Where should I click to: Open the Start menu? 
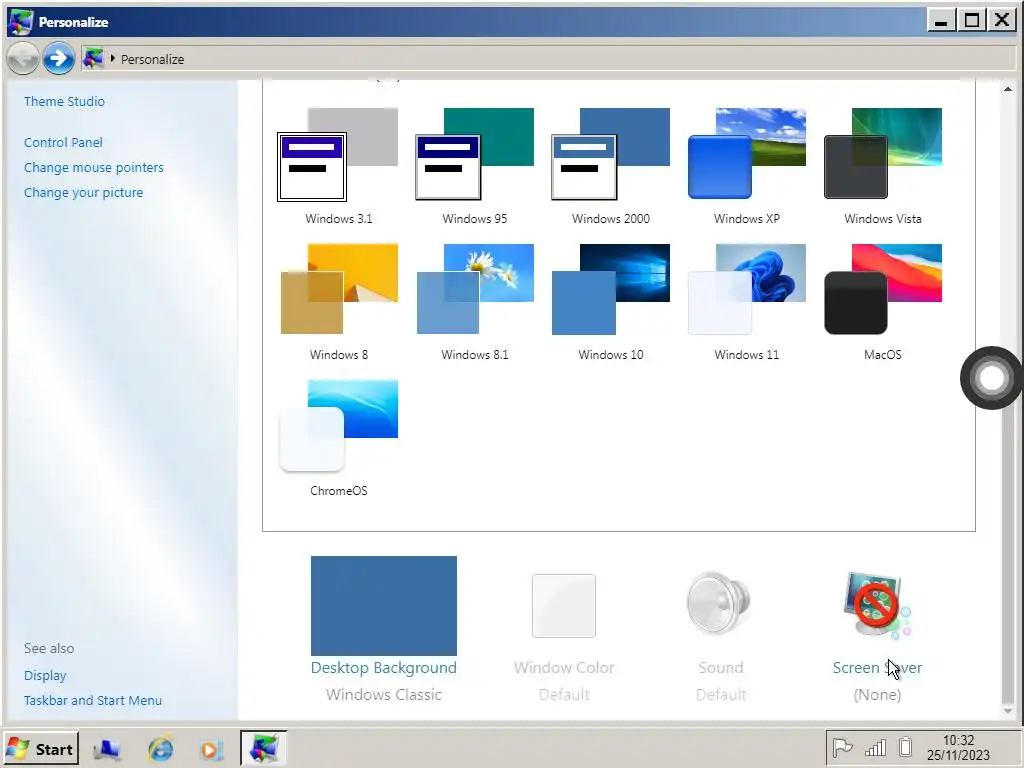[x=42, y=748]
